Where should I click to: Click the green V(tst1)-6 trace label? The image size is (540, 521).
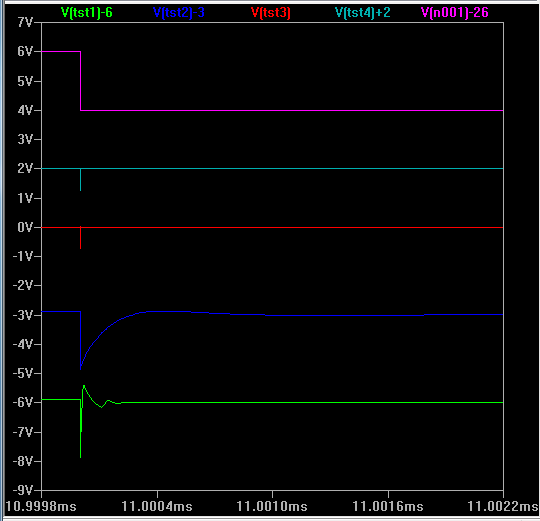87,13
